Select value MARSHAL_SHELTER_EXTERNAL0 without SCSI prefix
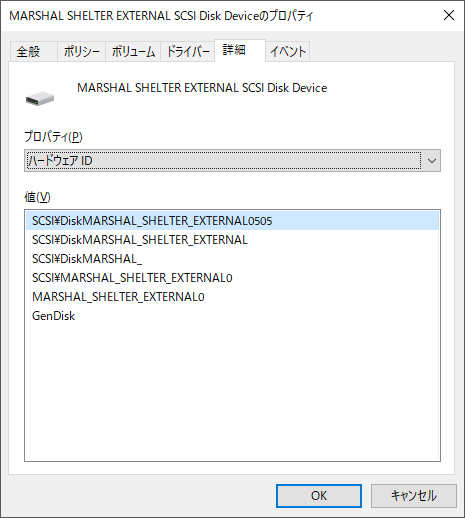This screenshot has width=465, height=518. (232, 297)
